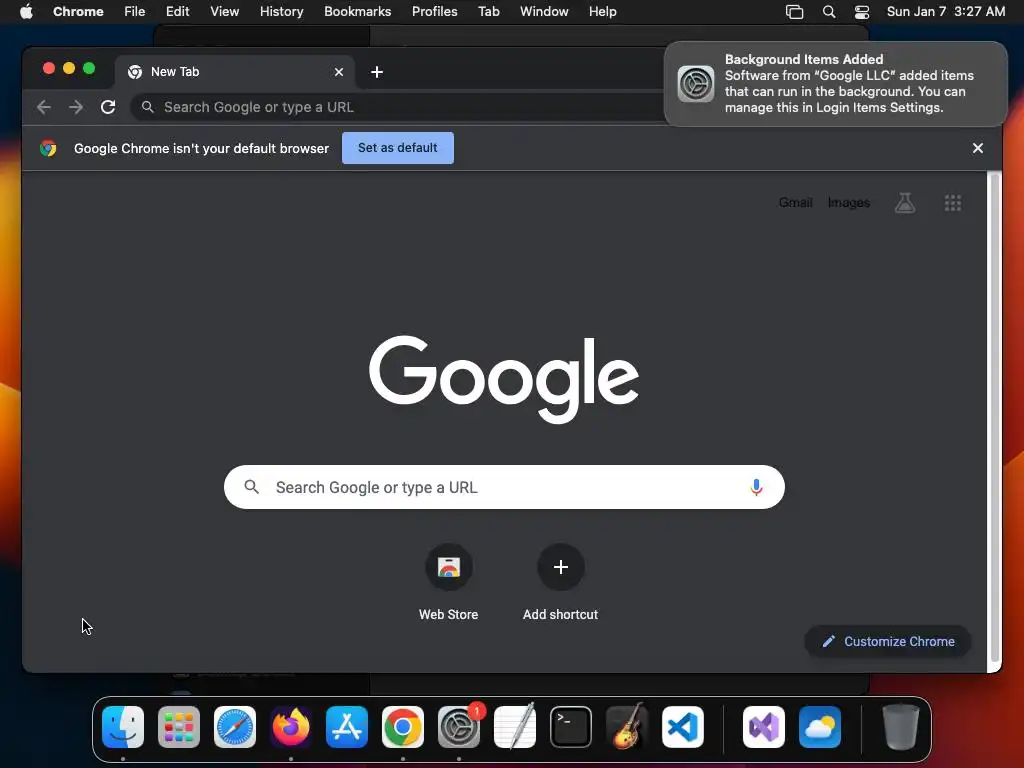Open the View menu

[x=225, y=12]
